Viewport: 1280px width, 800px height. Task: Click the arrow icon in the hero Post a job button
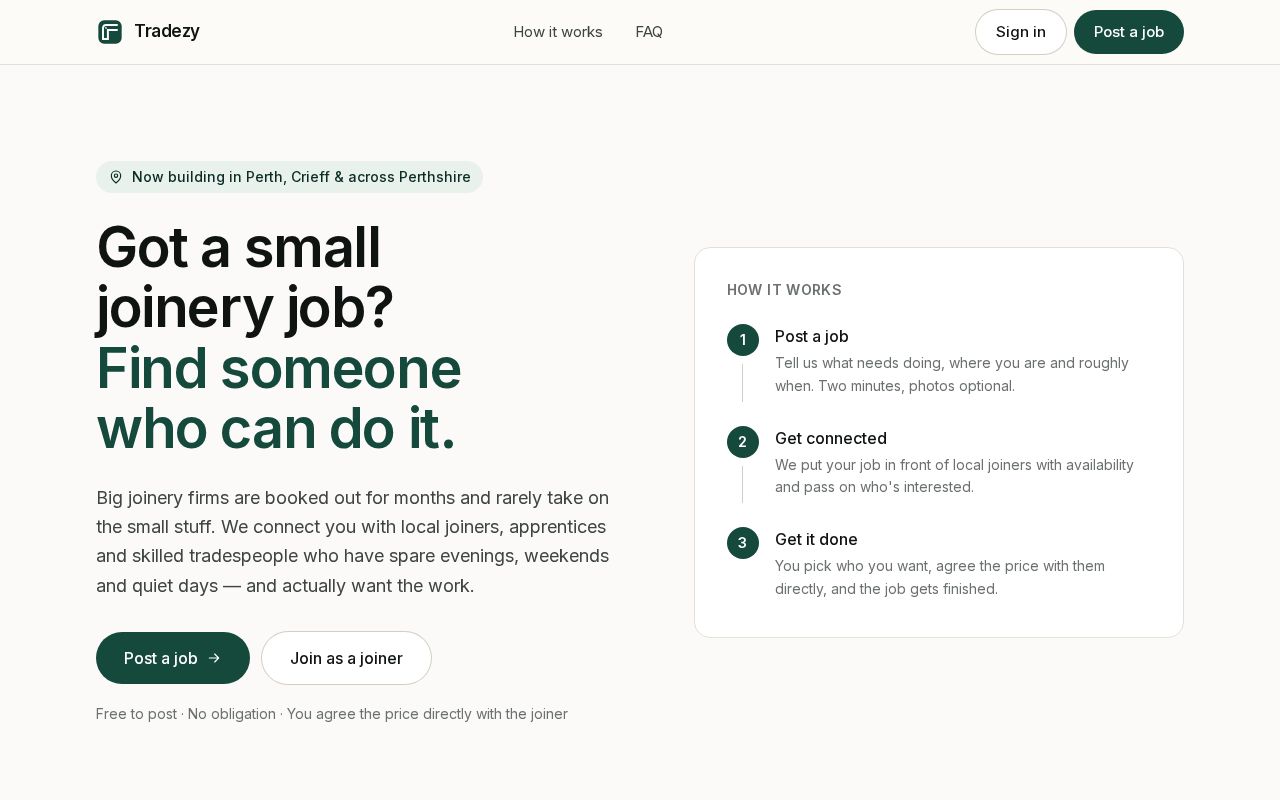click(x=214, y=658)
